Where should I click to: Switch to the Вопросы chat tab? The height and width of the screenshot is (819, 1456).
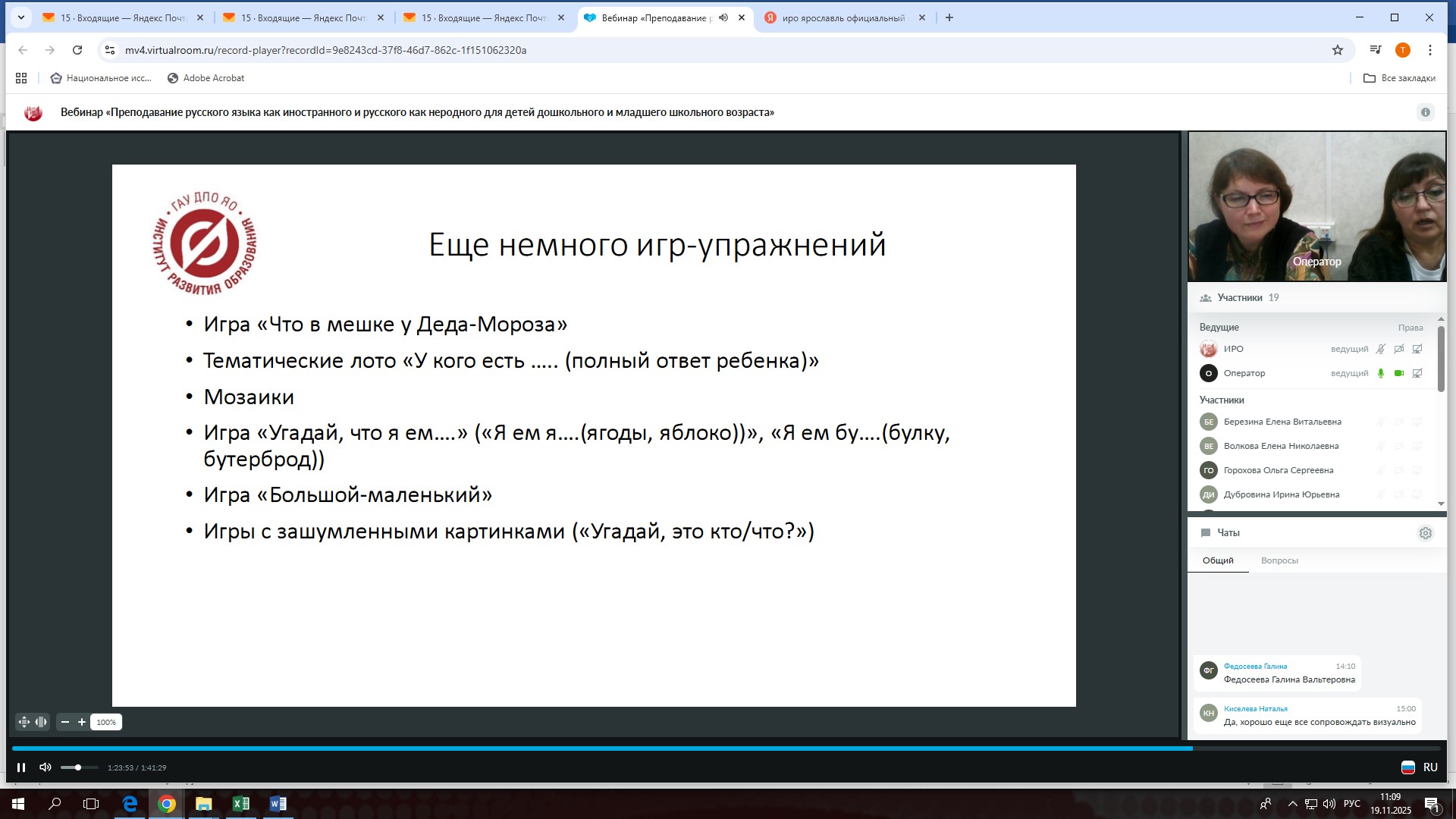(x=1279, y=560)
